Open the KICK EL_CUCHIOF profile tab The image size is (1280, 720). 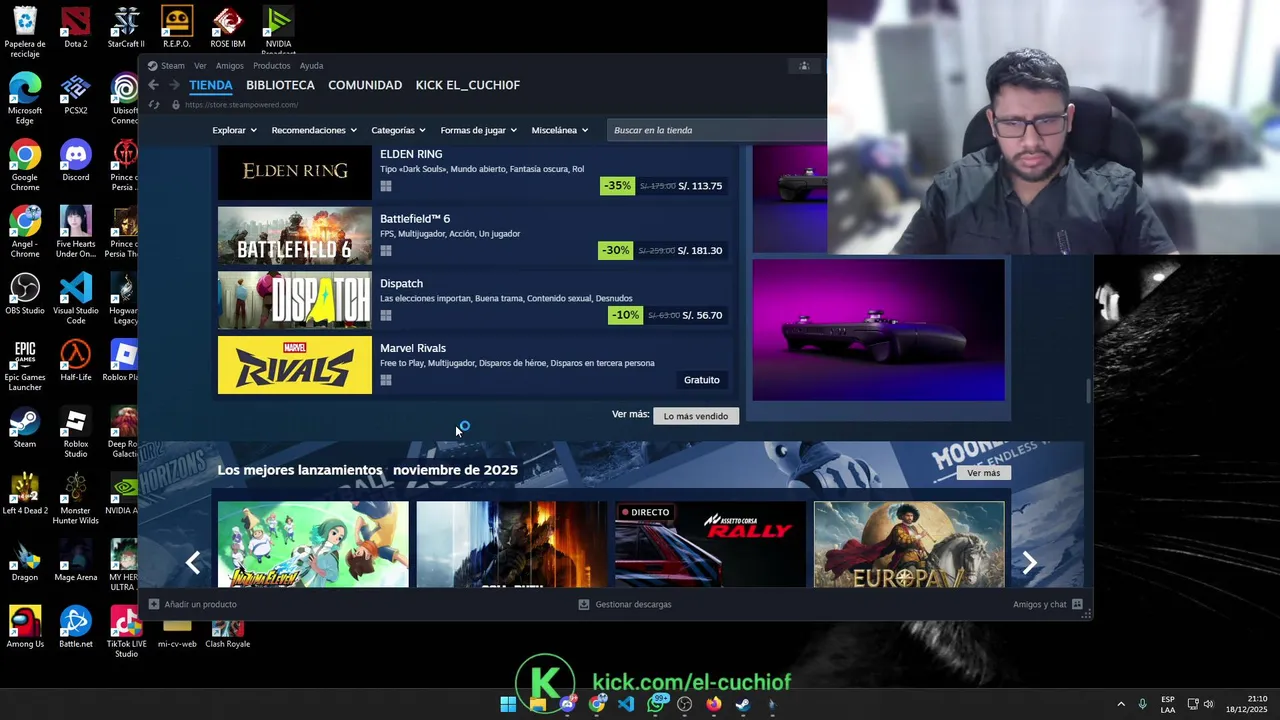click(467, 85)
